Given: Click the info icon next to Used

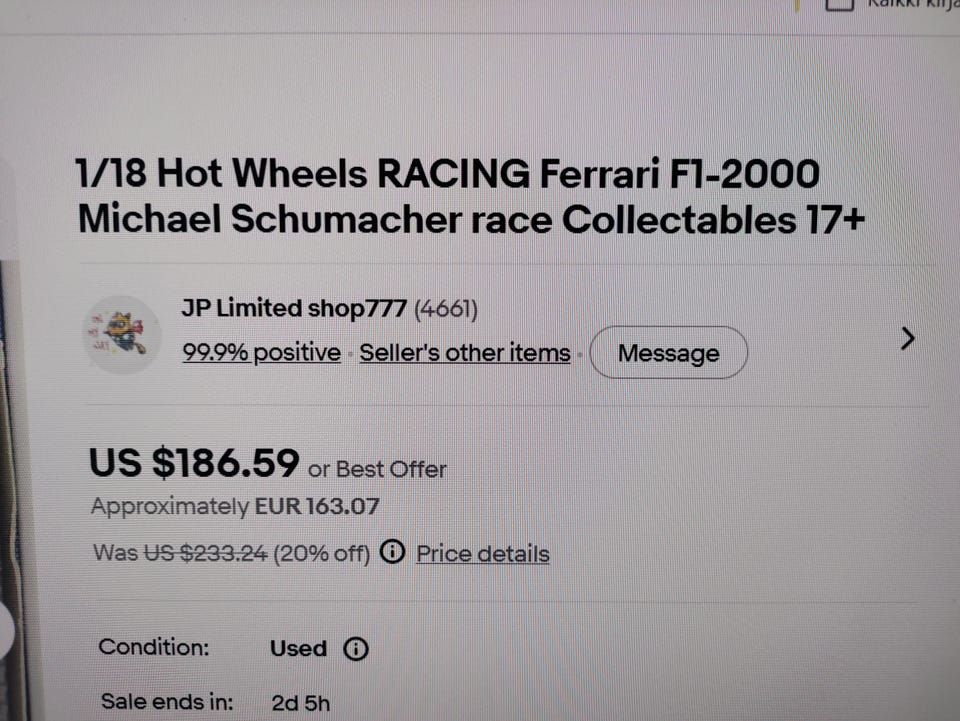Looking at the screenshot, I should pyautogui.click(x=356, y=648).
